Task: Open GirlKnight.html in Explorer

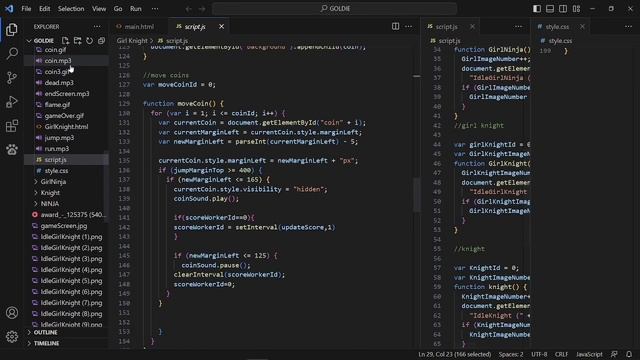Action: click(67, 127)
